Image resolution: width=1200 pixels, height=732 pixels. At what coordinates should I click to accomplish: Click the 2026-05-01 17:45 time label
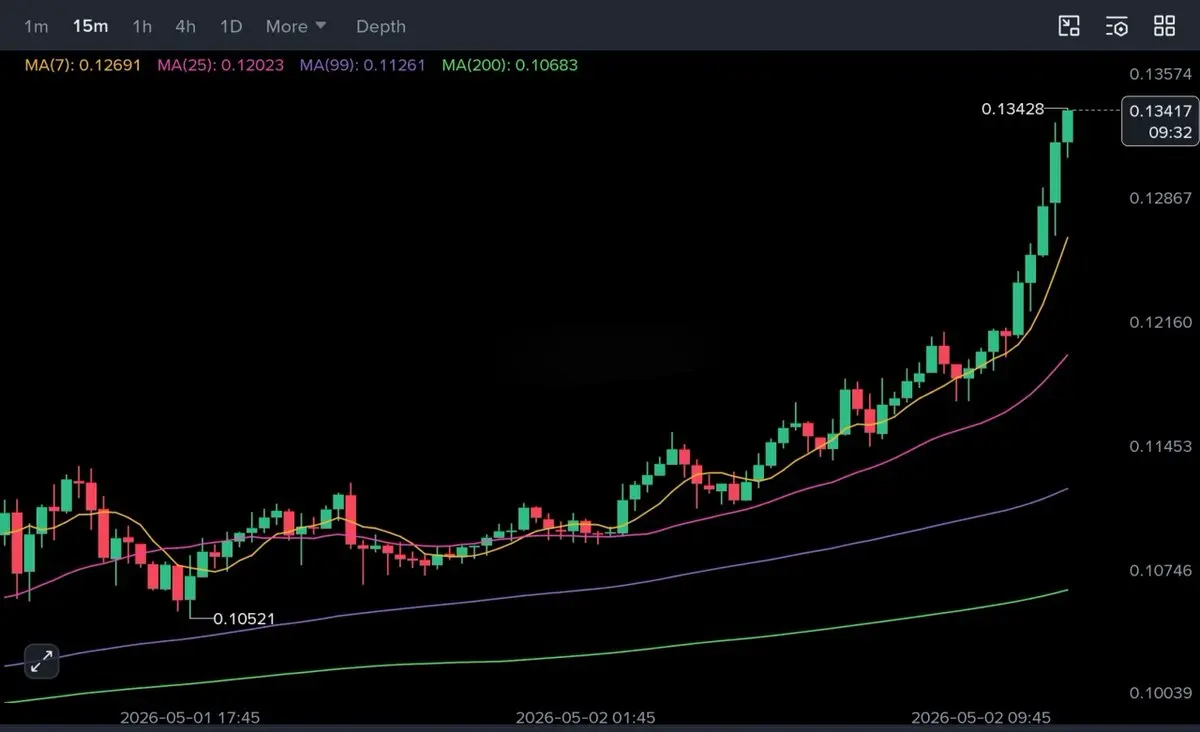pyautogui.click(x=190, y=717)
